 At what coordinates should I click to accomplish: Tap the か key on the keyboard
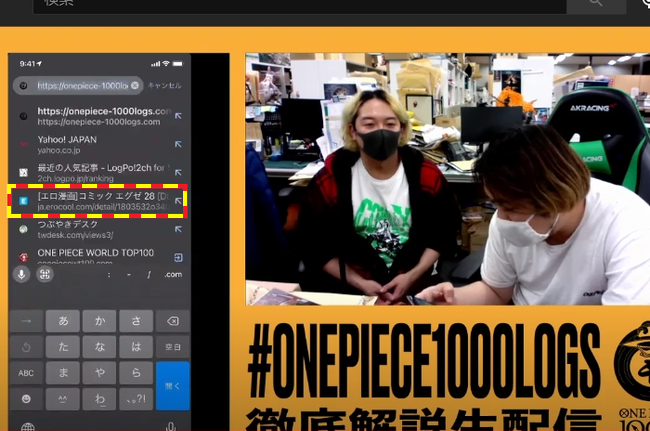[99, 321]
